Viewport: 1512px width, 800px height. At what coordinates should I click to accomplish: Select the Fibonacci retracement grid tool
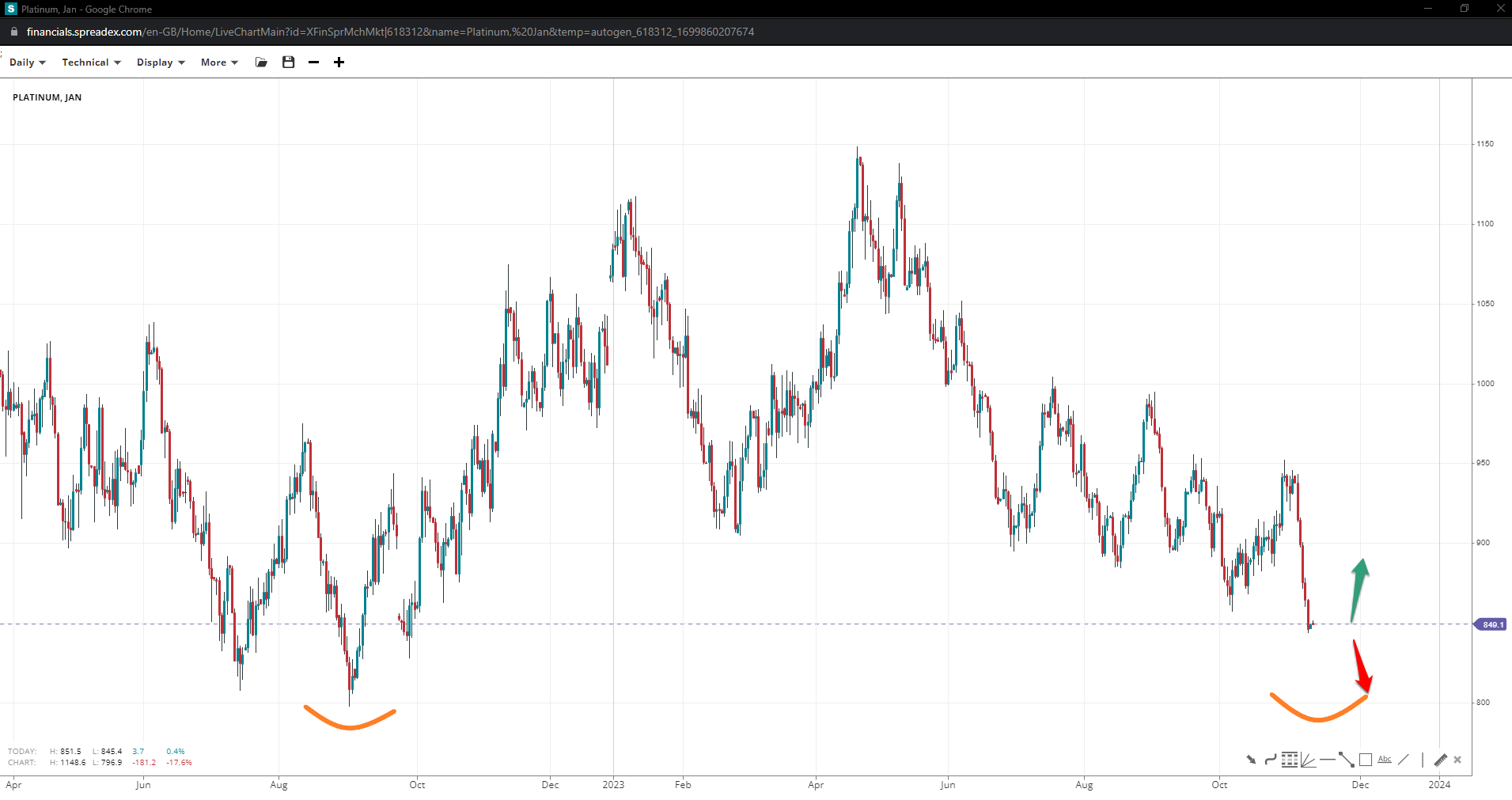(x=1290, y=760)
